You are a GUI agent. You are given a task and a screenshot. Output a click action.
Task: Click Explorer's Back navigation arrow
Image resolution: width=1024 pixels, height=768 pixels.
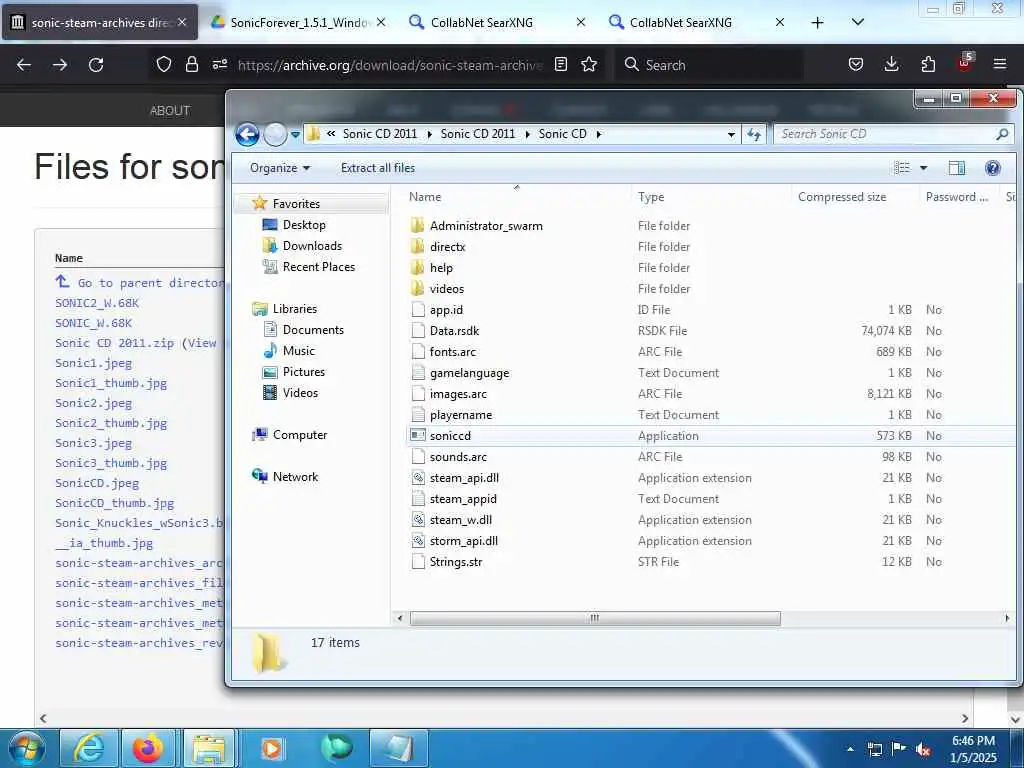click(248, 135)
